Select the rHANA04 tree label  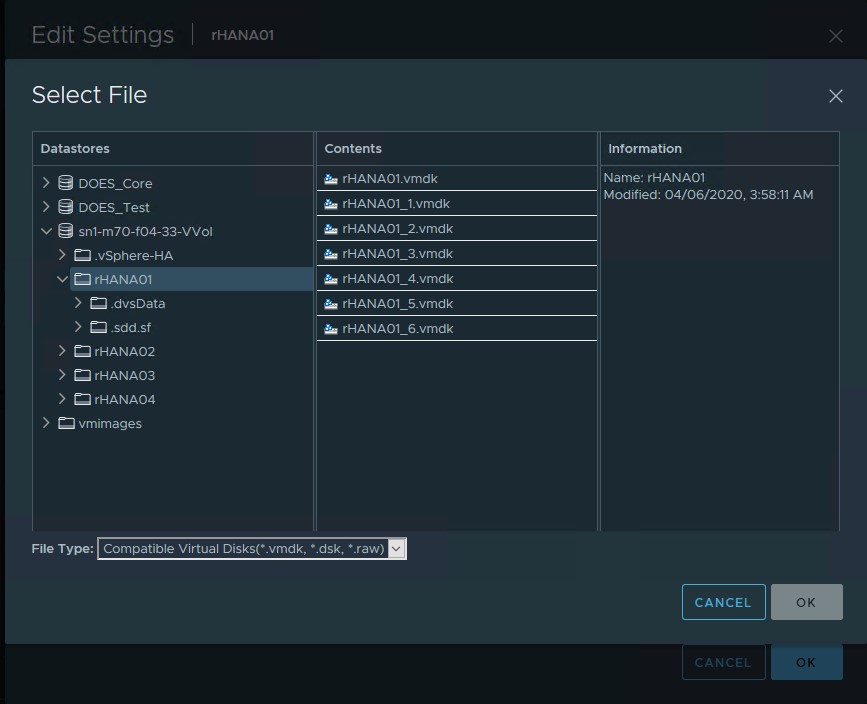click(x=124, y=399)
